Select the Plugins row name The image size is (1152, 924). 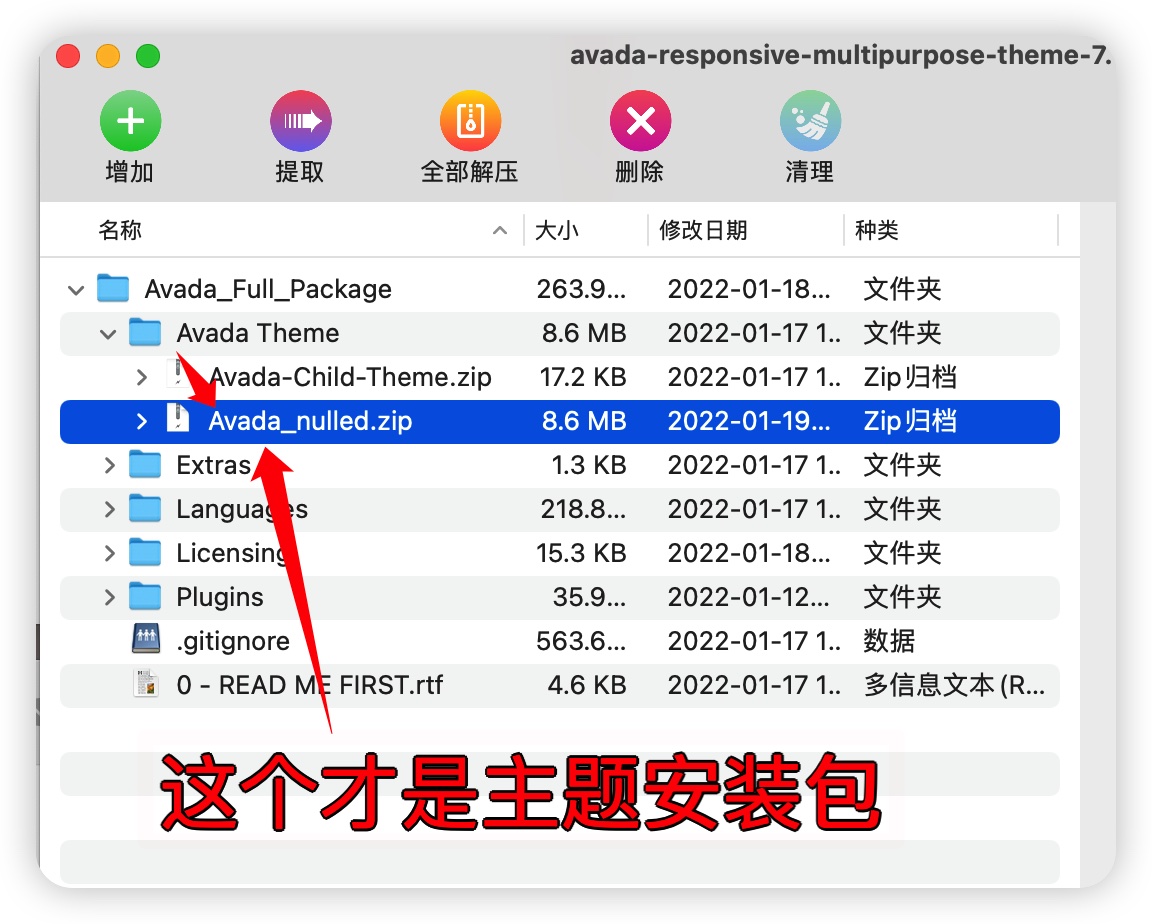220,597
